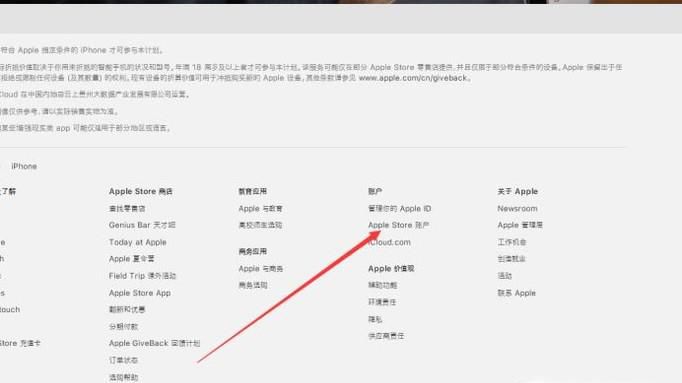This screenshot has height=383, width=682.
Task: Click the 商务应用 column heading
Action: pyautogui.click(x=252, y=251)
